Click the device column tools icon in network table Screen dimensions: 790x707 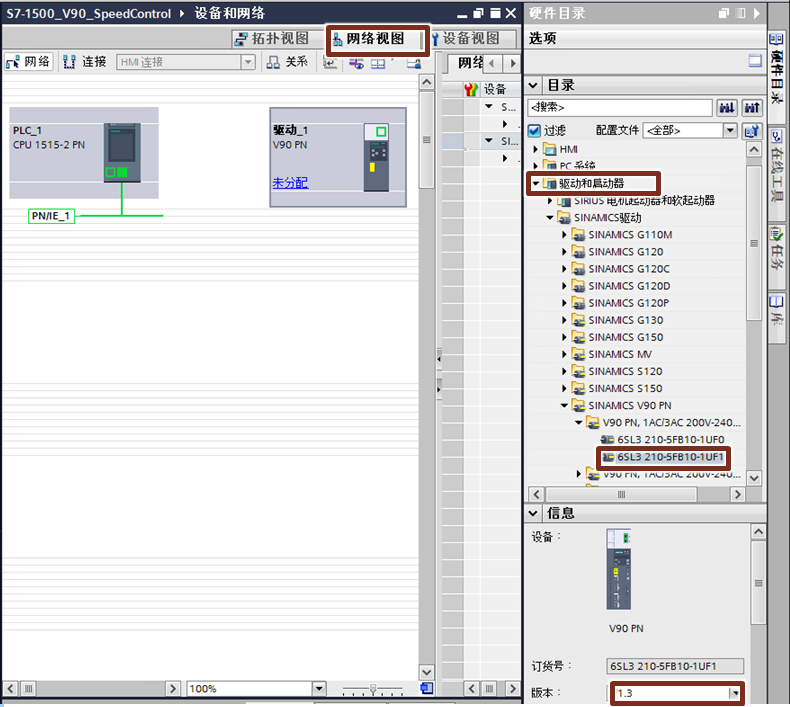471,90
